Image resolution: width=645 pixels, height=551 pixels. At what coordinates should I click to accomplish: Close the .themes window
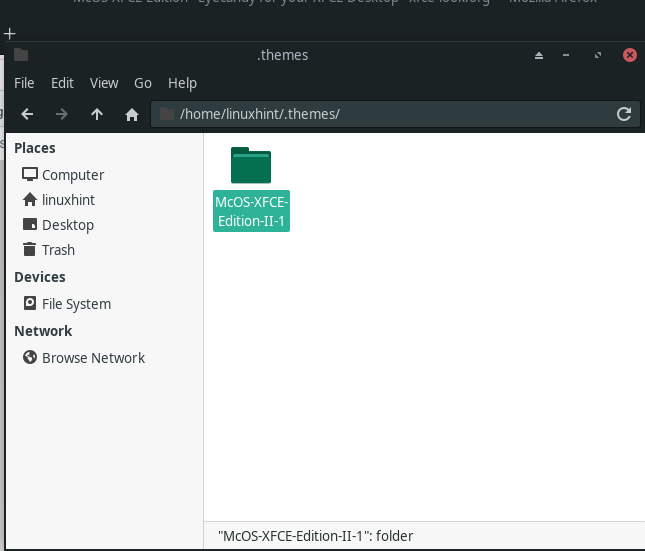629,55
